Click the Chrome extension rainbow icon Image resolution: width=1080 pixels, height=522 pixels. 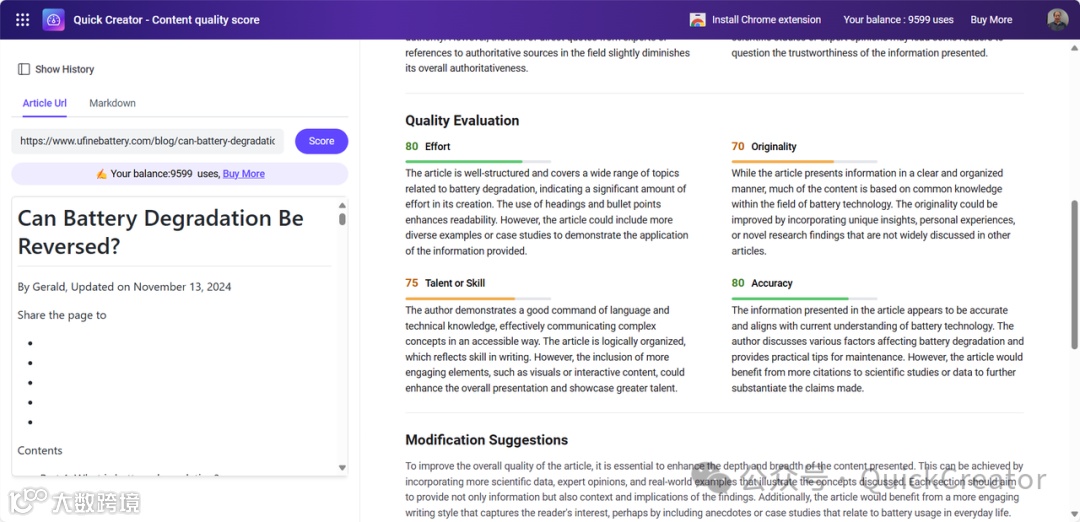[697, 20]
